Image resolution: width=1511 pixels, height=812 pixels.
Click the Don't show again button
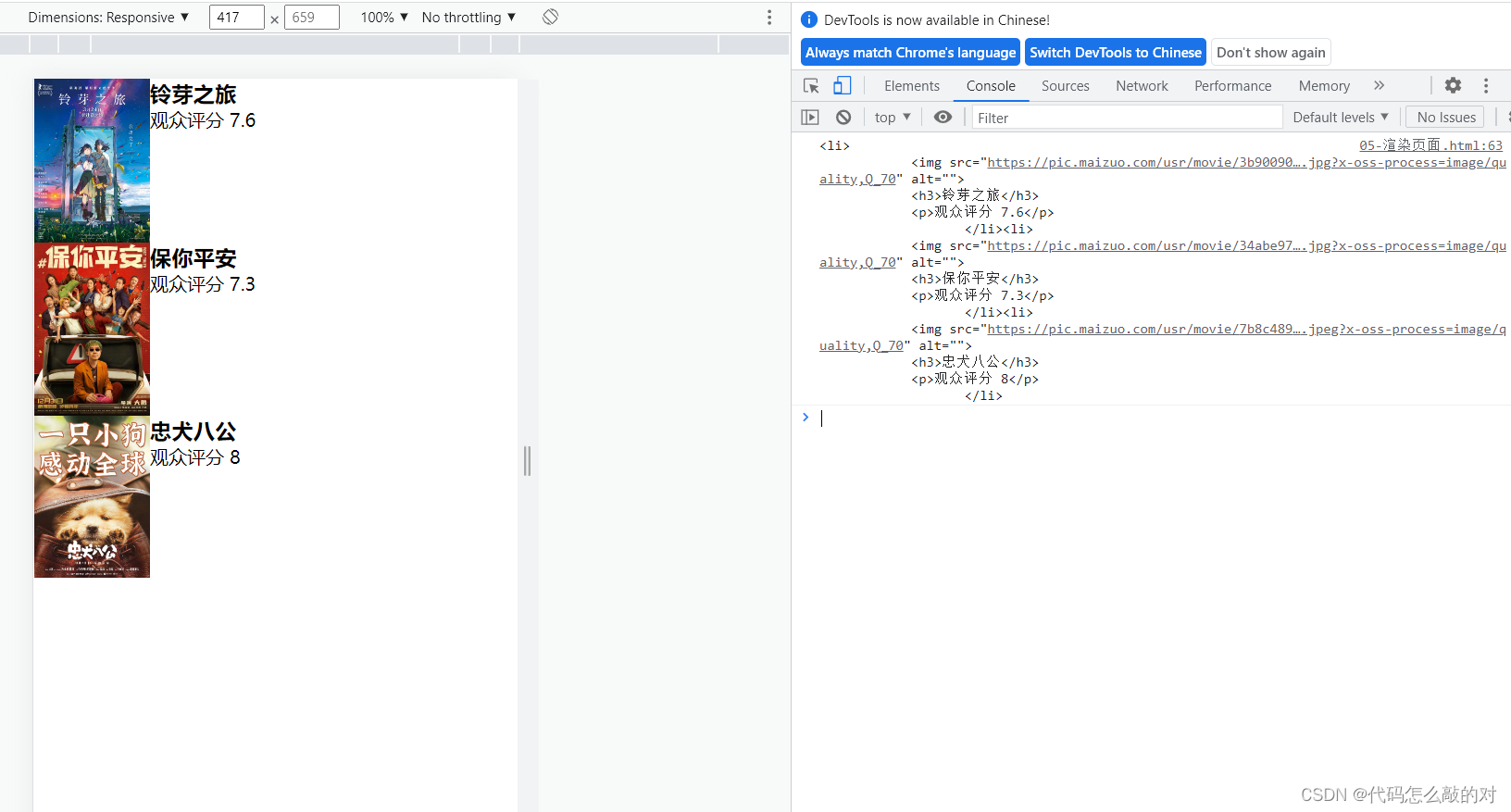coord(1271,53)
